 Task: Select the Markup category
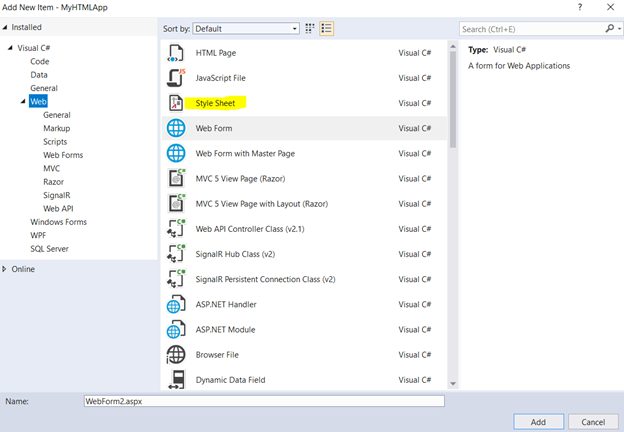coord(57,128)
